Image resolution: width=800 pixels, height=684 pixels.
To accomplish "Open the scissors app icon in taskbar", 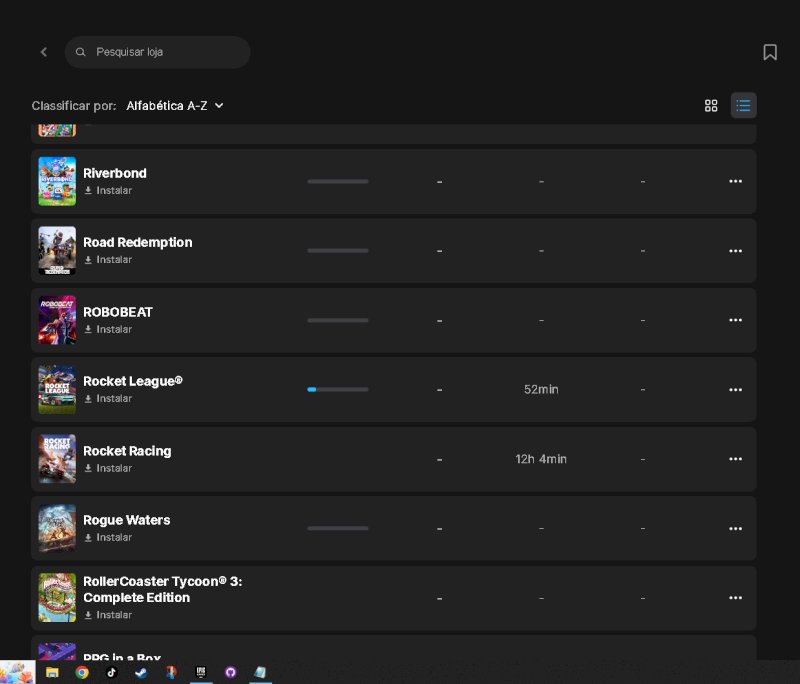I will pos(171,672).
